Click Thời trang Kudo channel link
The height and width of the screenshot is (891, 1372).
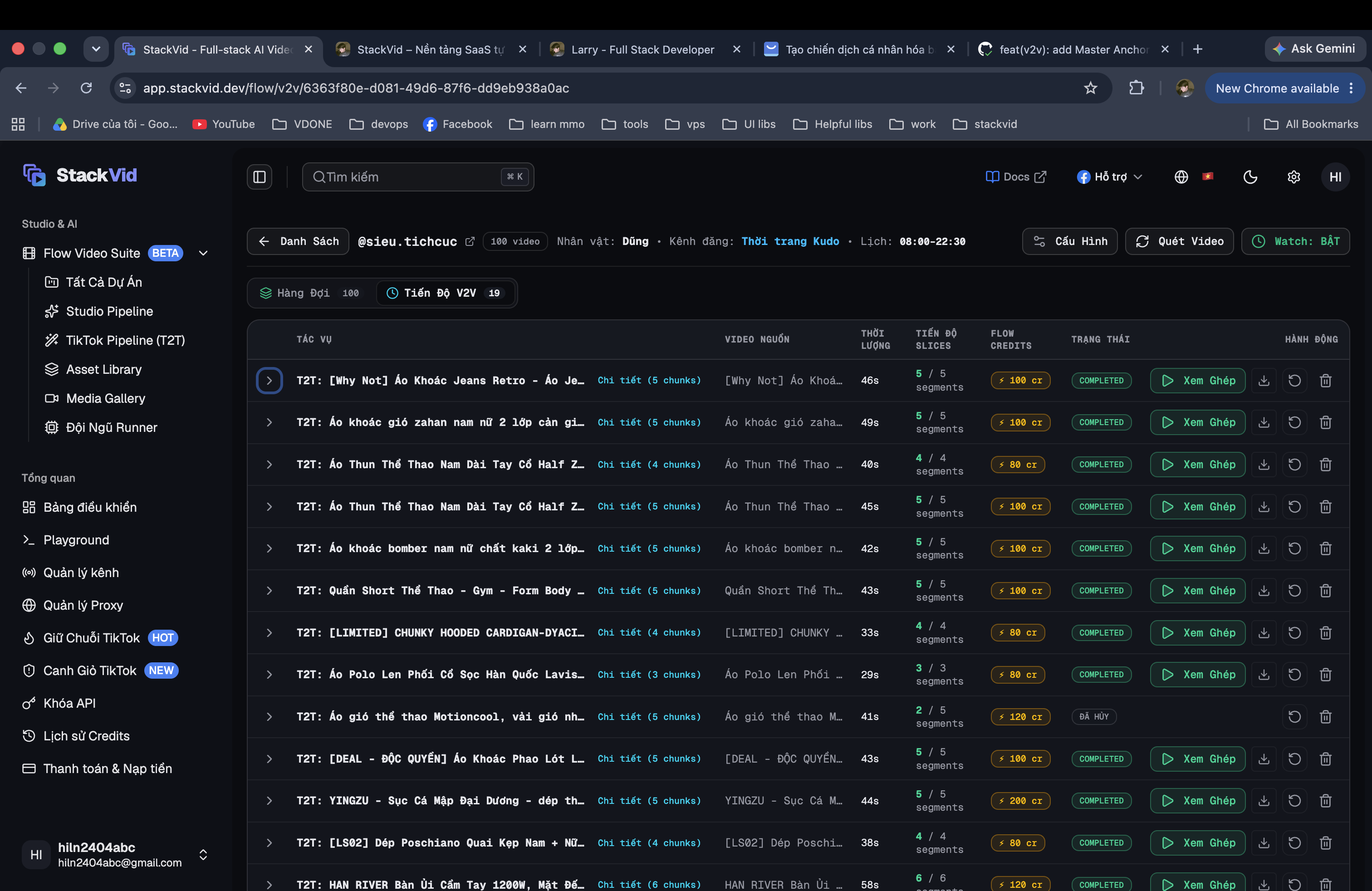point(790,241)
